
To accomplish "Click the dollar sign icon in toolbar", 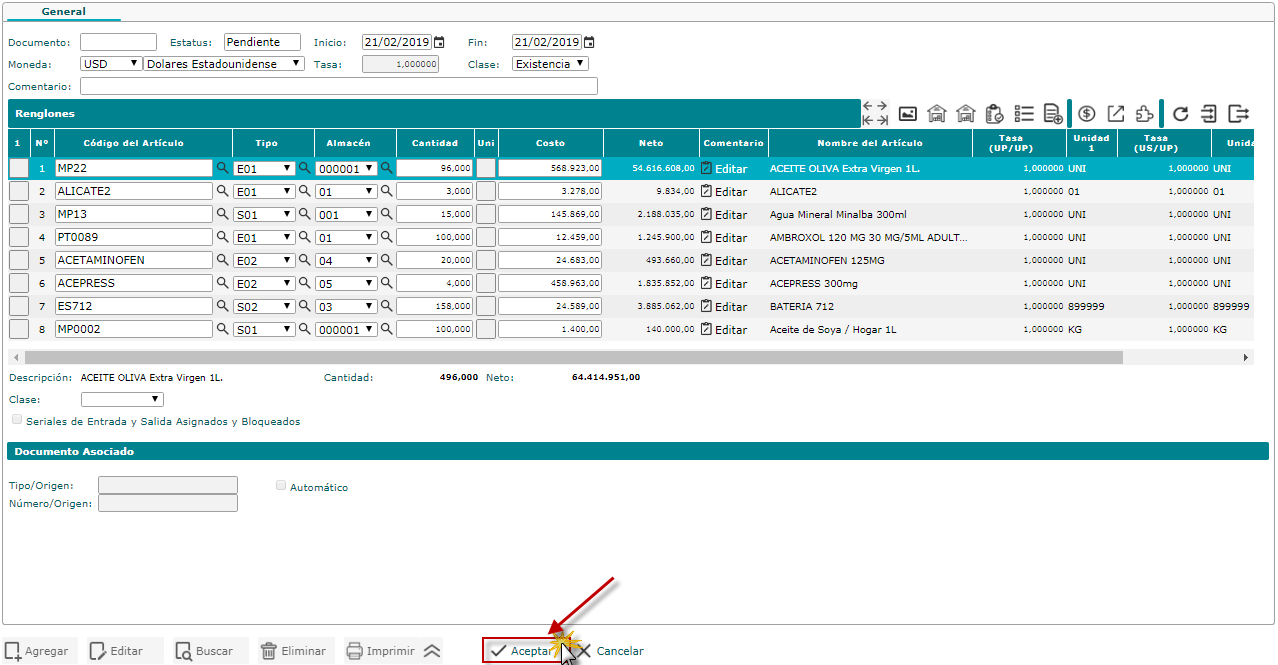I will [1087, 113].
